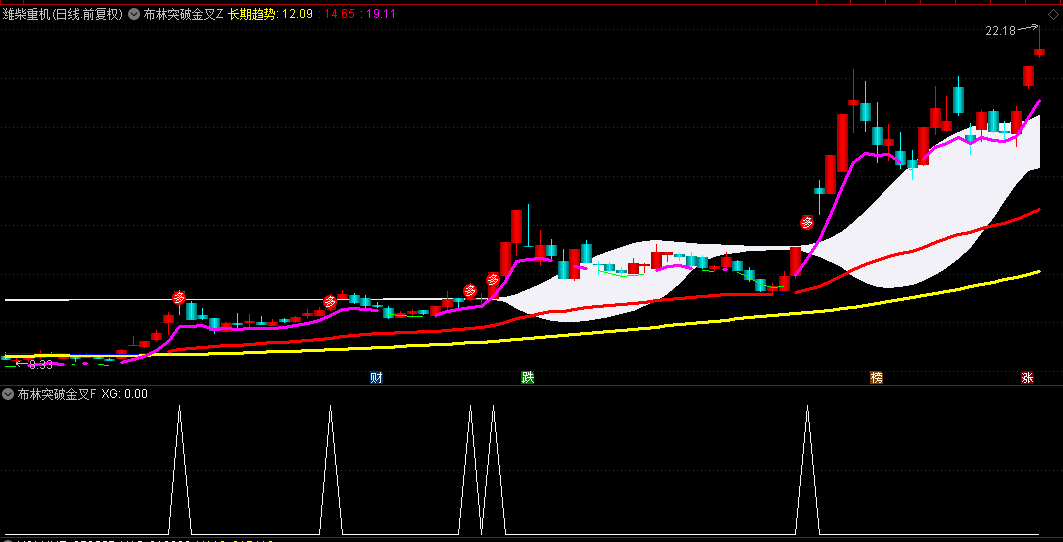Viewport: 1063px width, 542px height.
Task: Click the red value 14.65
Action: 339,14
